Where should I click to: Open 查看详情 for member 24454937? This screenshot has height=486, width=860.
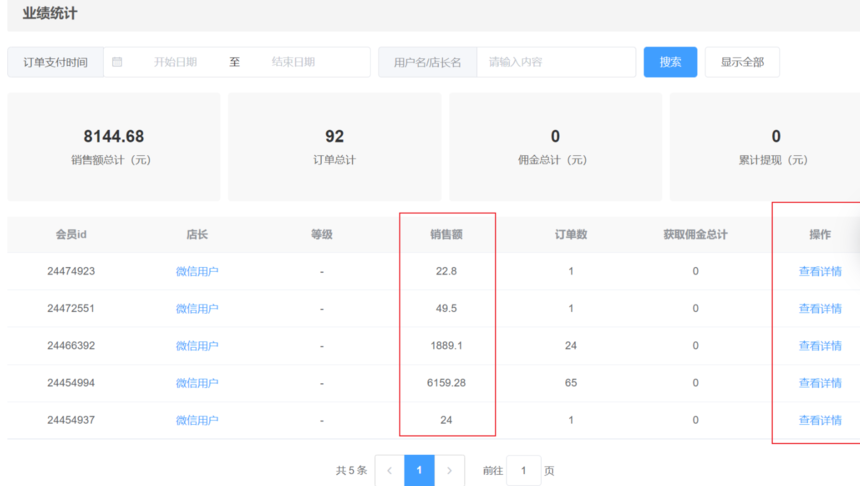point(819,420)
